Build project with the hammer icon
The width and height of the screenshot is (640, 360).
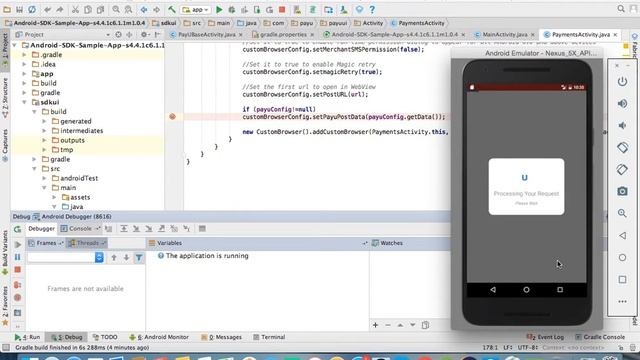click(x=172, y=9)
